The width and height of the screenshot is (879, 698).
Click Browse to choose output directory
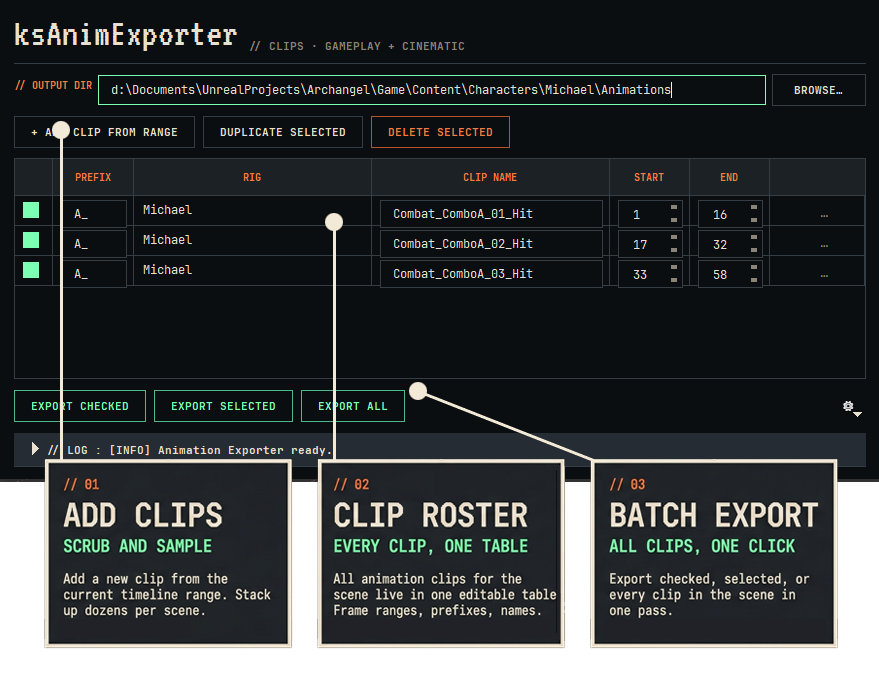(818, 90)
